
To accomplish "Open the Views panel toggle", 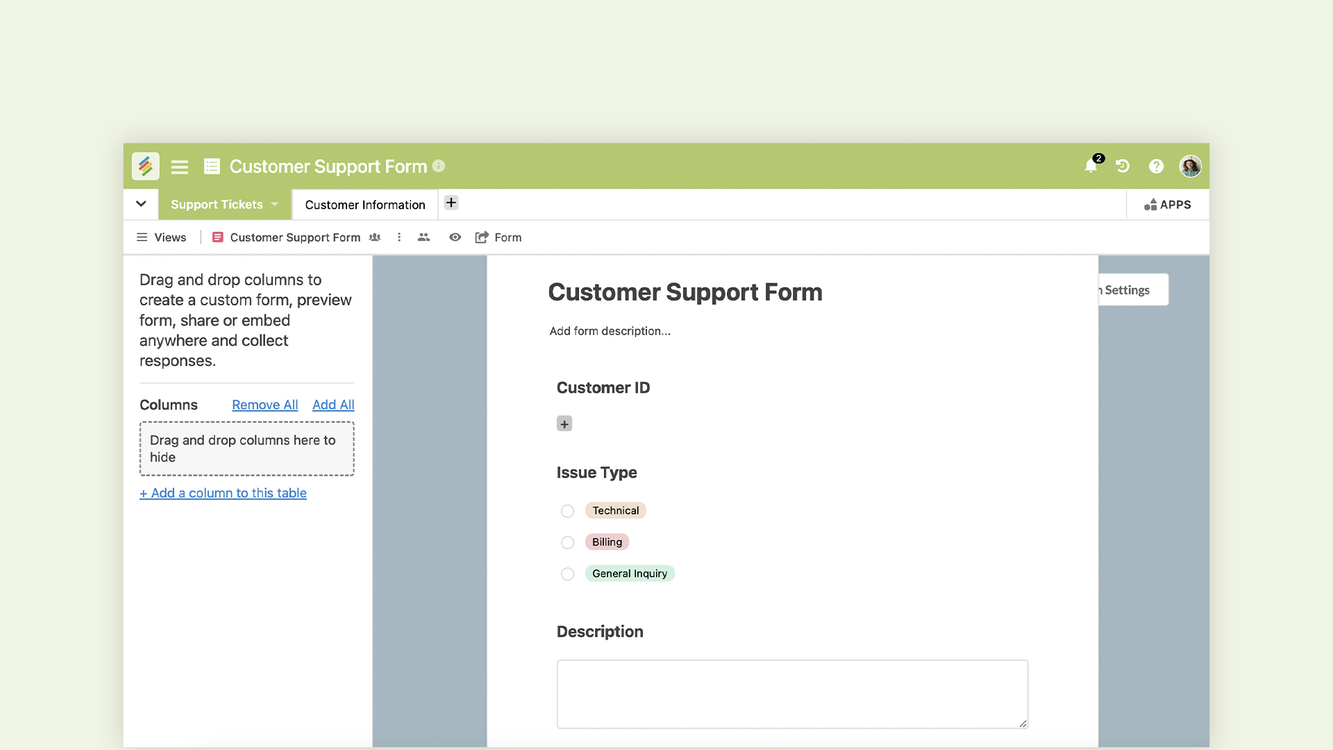I will click(161, 237).
